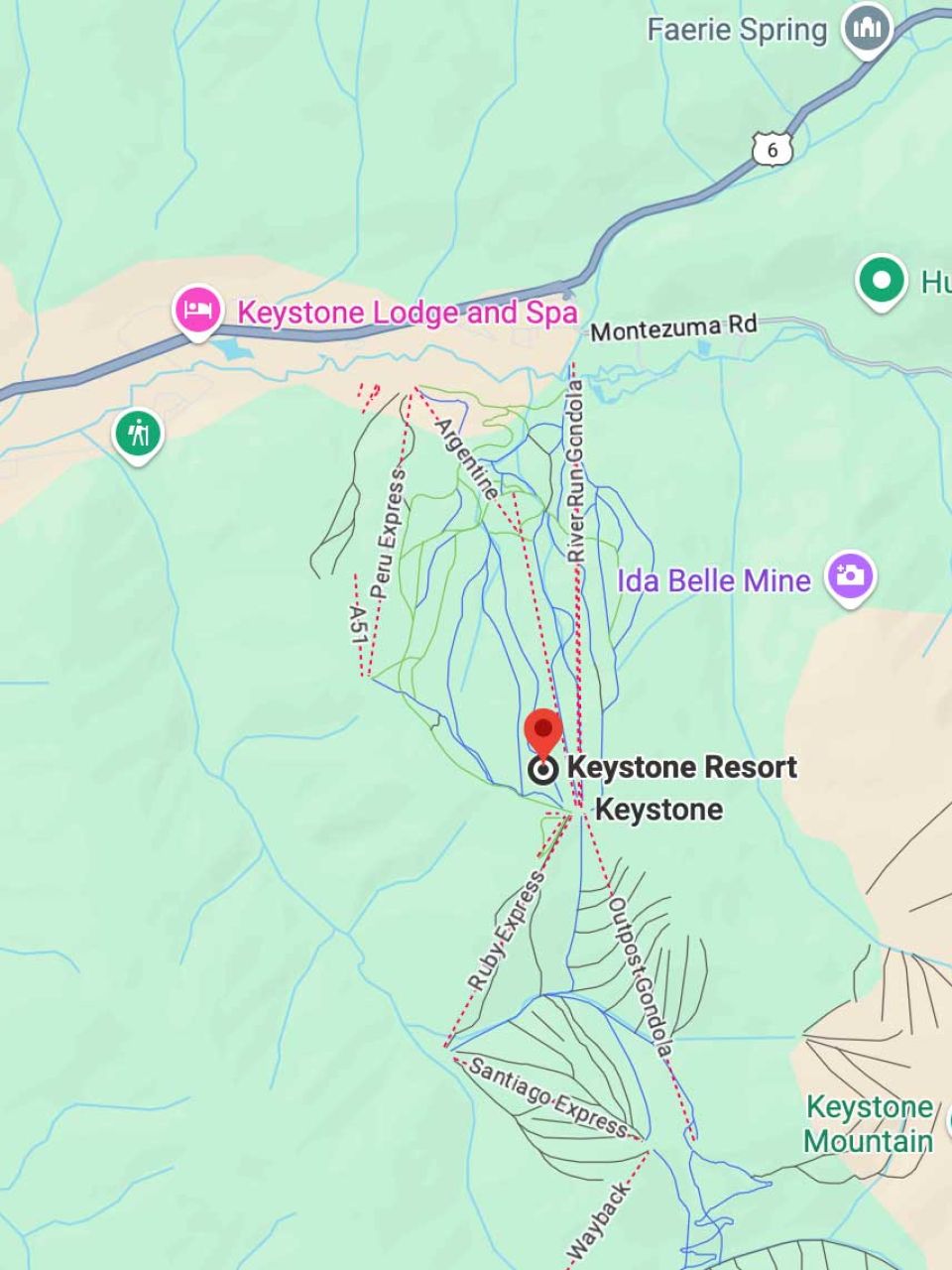Screen dimensions: 952x1270
Task: Click the Keystone Mountain label
Action: pyautogui.click(x=870, y=1123)
